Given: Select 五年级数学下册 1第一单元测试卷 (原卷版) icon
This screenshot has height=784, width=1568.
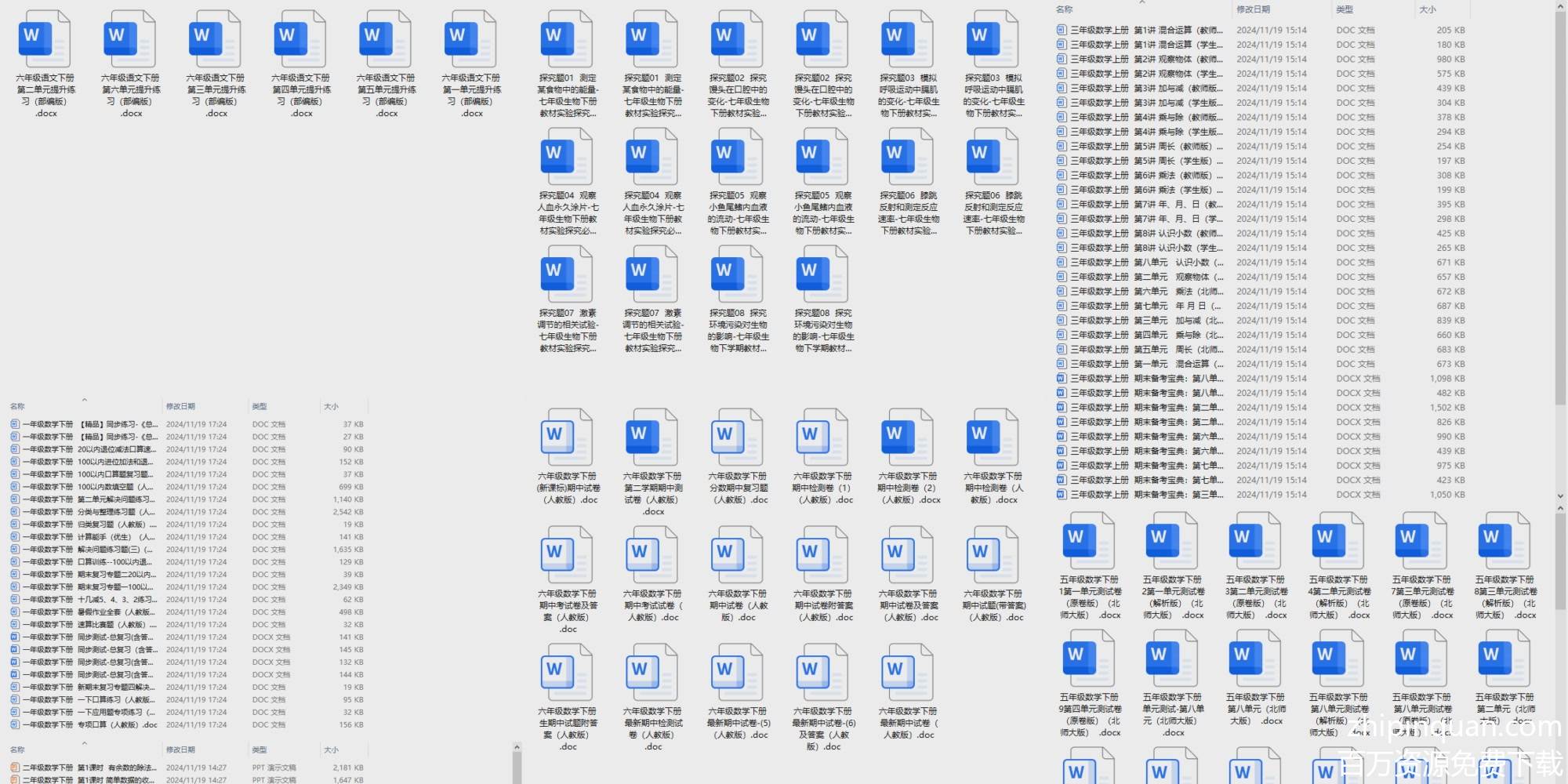Looking at the screenshot, I should (x=1089, y=540).
